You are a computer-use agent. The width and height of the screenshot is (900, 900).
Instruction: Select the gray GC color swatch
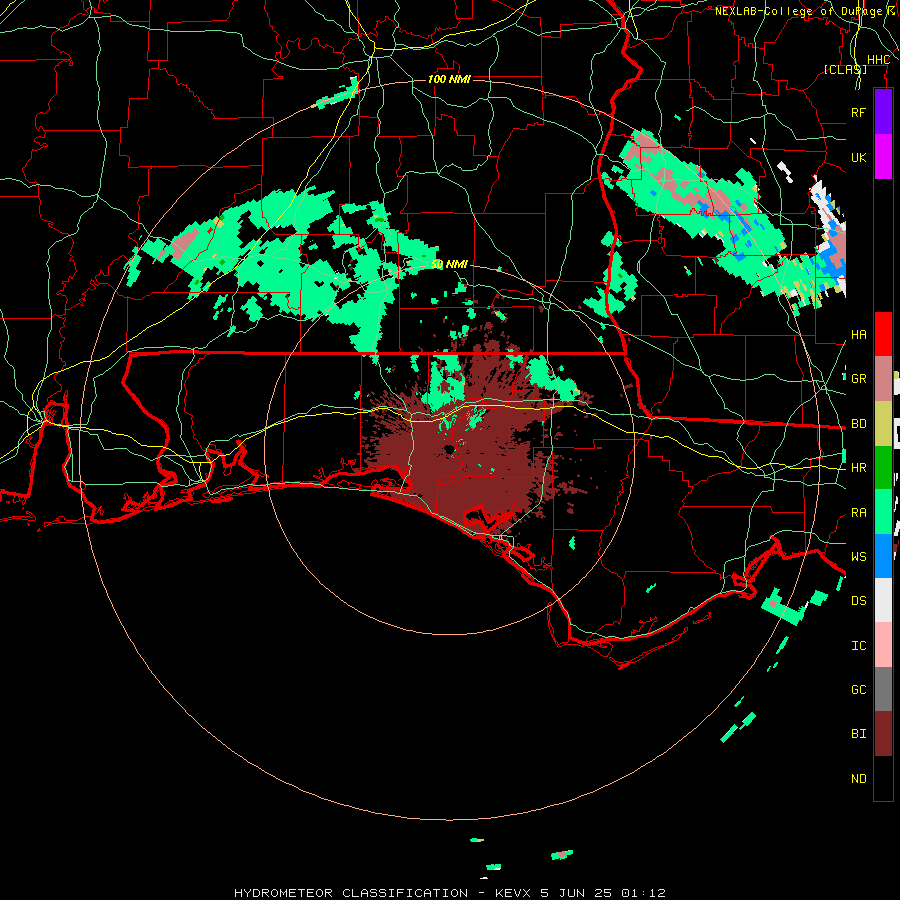(883, 689)
